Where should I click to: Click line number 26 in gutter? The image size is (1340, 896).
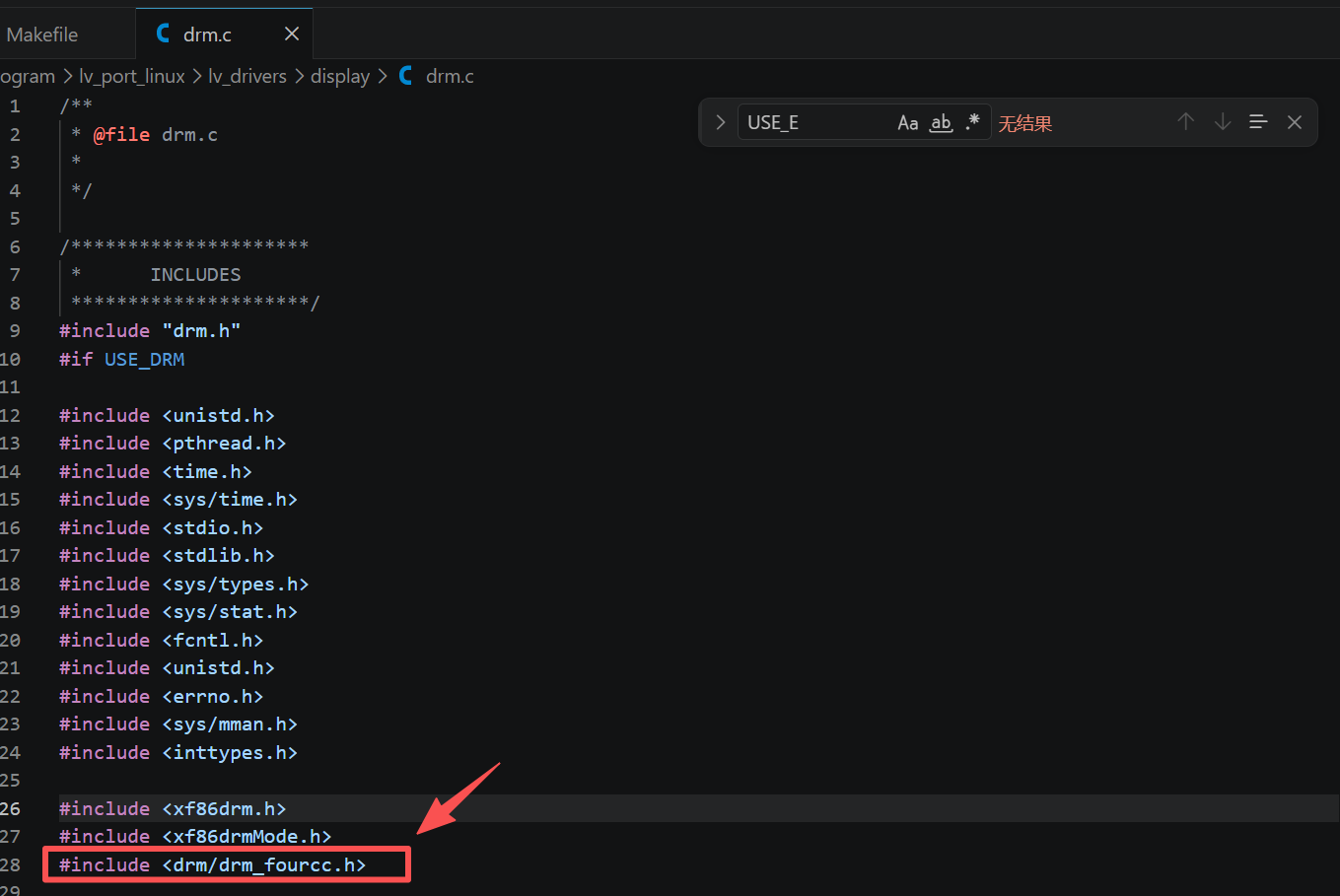[x=10, y=808]
